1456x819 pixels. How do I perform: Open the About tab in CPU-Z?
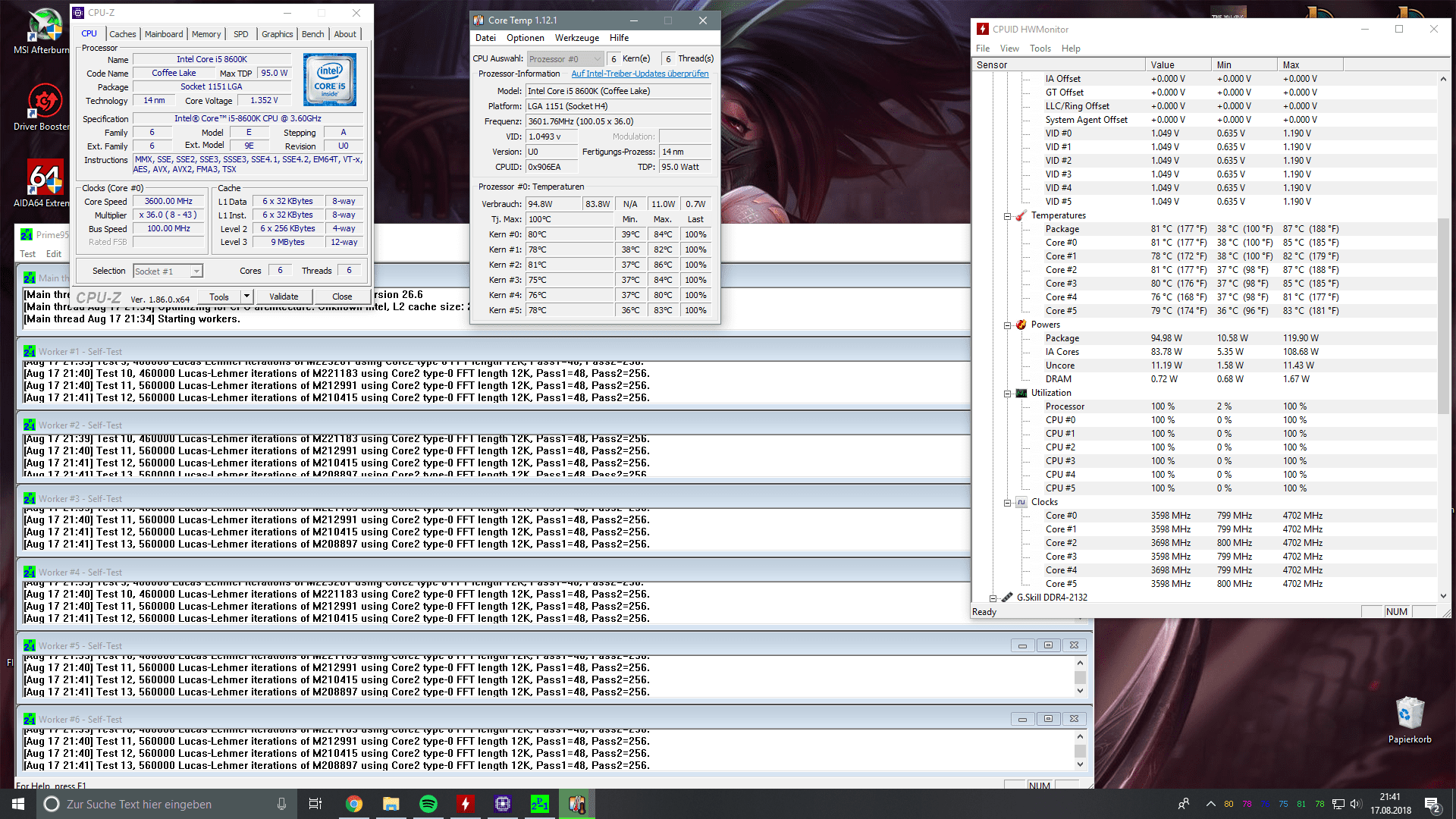pyautogui.click(x=345, y=34)
